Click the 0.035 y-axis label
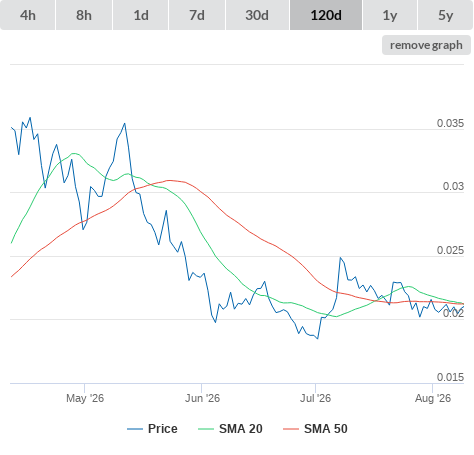Image resolution: width=474 pixels, height=455 pixels. [x=450, y=123]
